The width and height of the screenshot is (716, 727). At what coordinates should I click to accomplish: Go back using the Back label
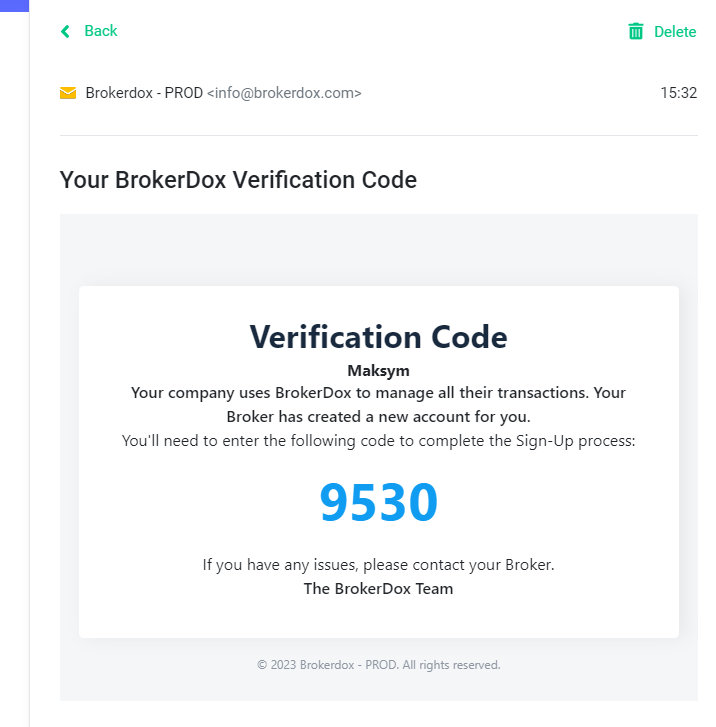coord(101,31)
